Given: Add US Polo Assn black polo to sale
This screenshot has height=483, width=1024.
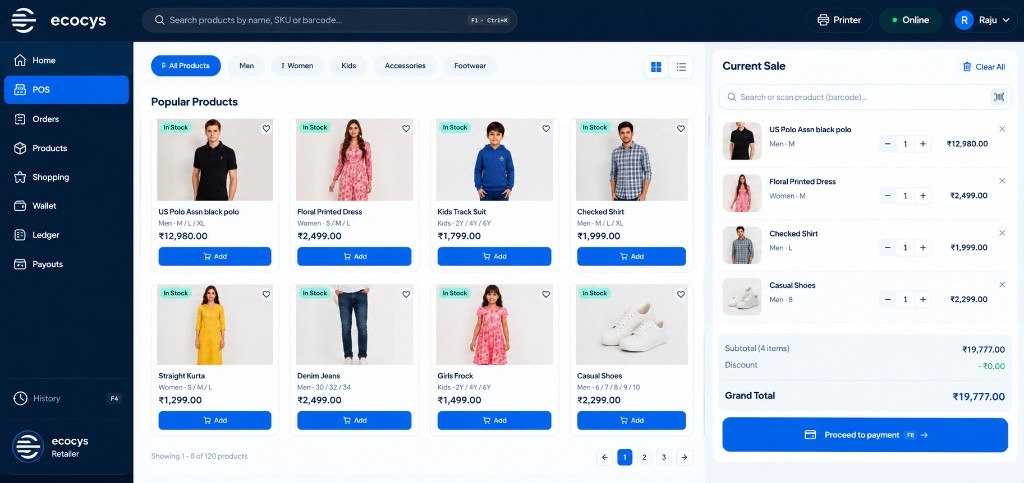Looking at the screenshot, I should 215,257.
